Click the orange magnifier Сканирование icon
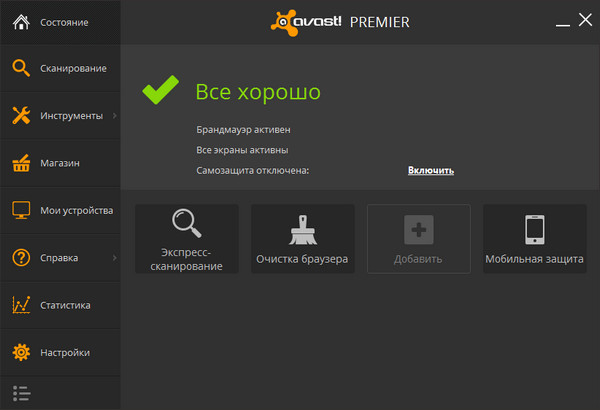 pos(21,68)
